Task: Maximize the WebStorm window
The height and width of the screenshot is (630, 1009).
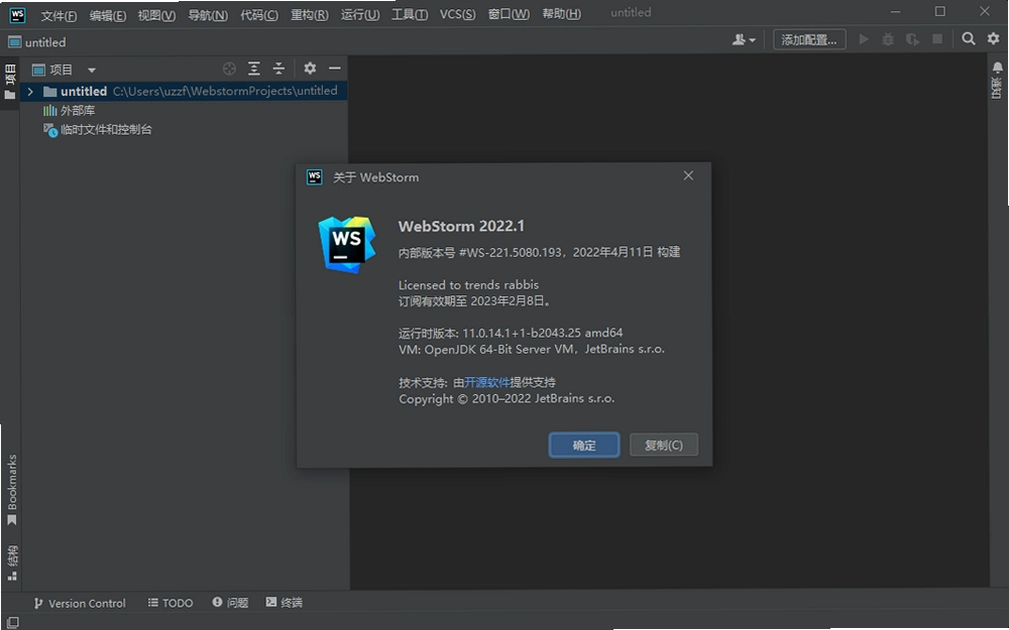Action: coord(940,12)
